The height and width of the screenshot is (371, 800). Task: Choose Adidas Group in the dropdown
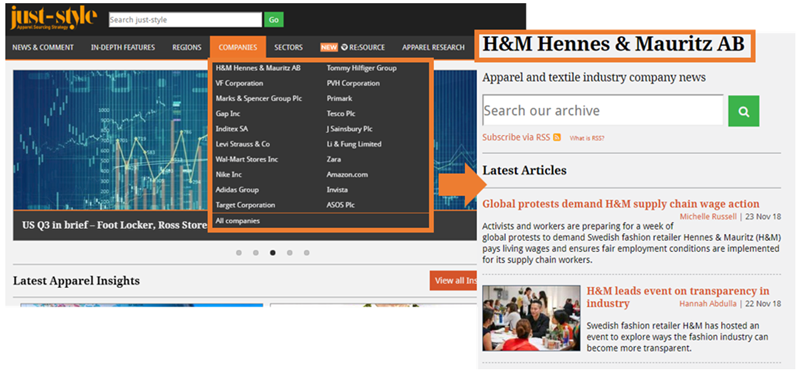pos(237,190)
